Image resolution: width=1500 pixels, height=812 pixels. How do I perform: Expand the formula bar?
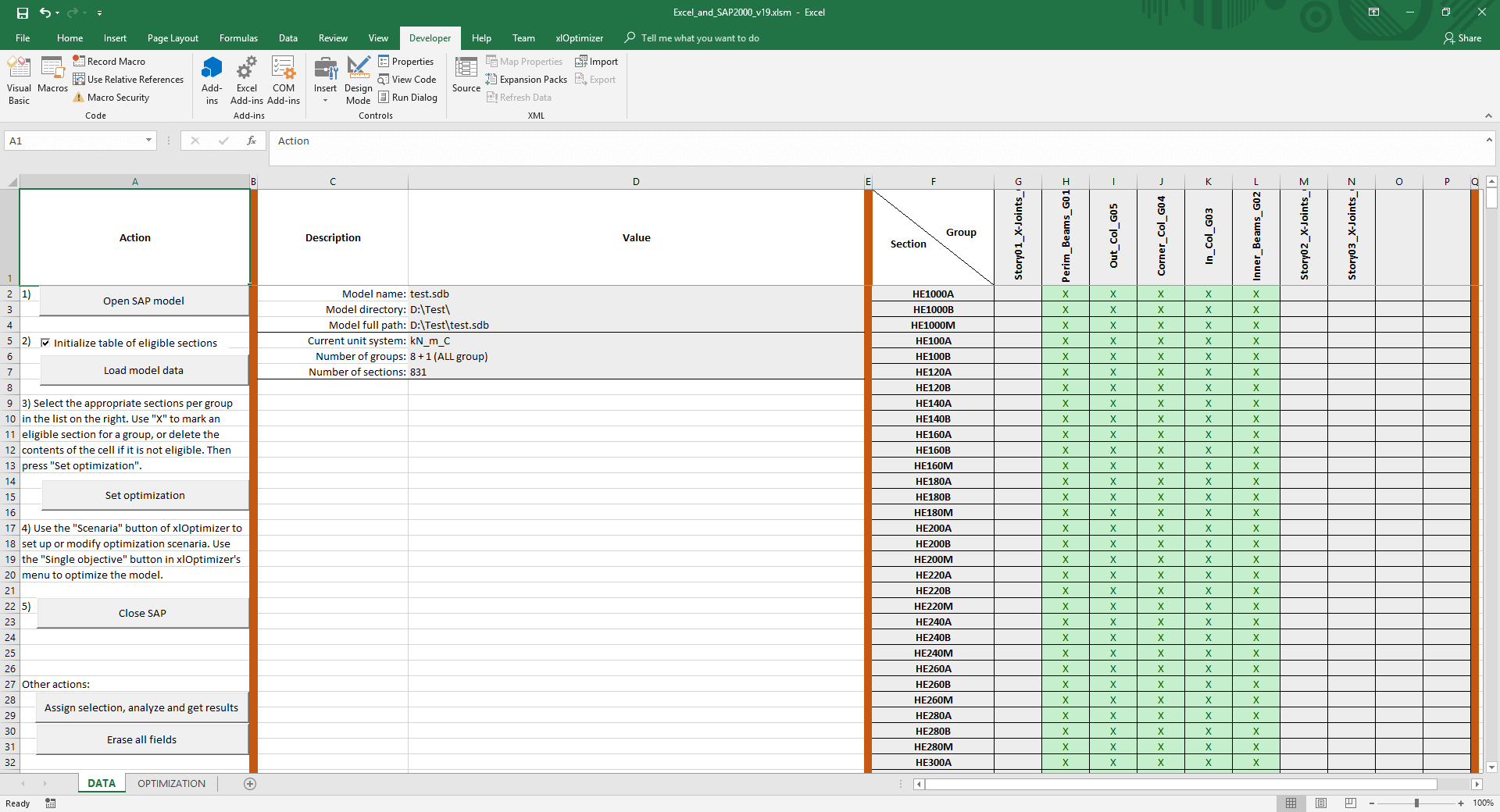click(x=1489, y=140)
